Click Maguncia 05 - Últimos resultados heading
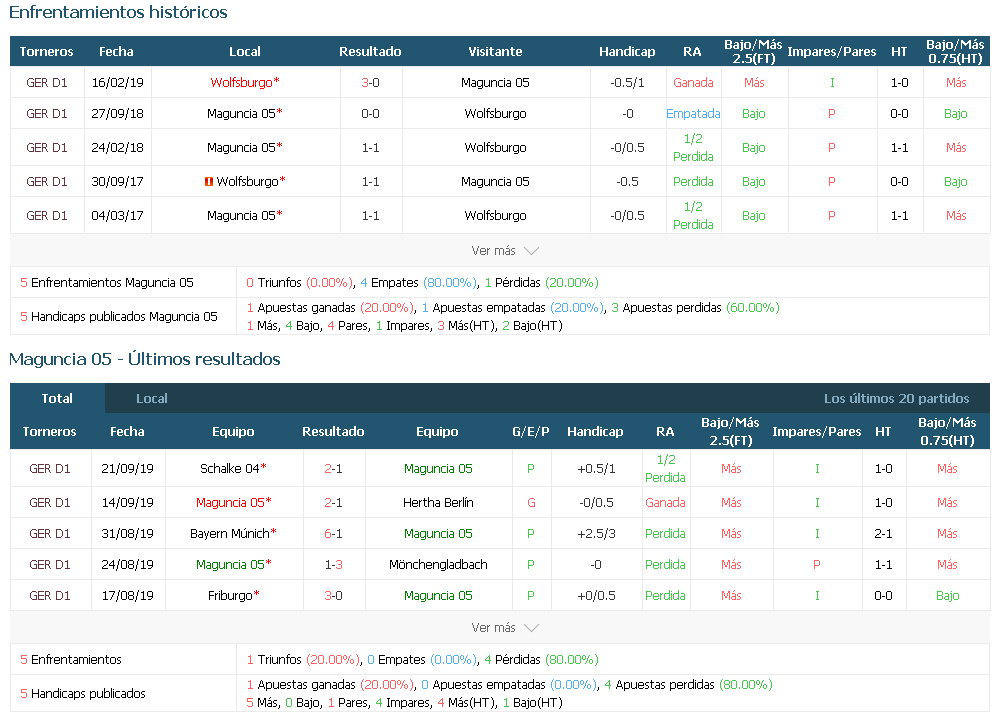 (145, 359)
